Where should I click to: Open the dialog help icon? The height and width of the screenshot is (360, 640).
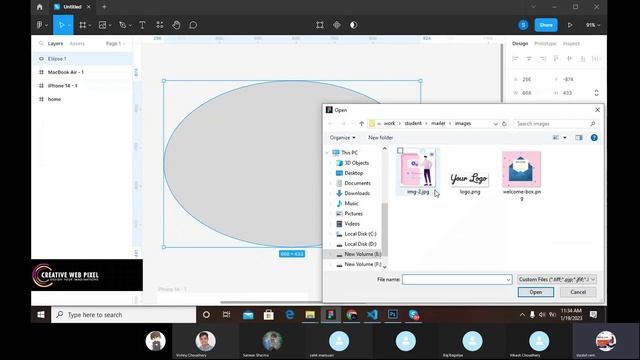(x=594, y=138)
